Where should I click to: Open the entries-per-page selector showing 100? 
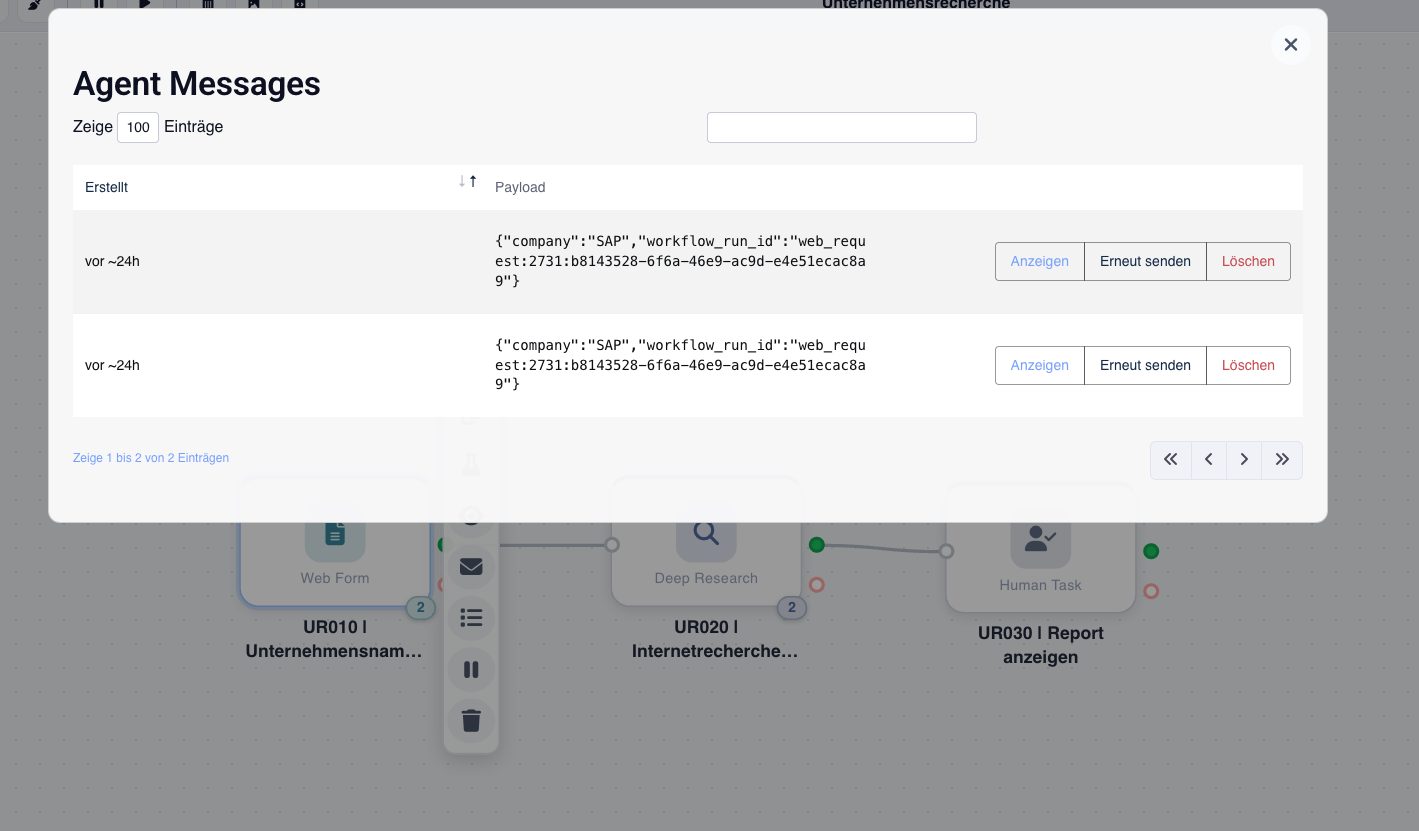(x=138, y=128)
